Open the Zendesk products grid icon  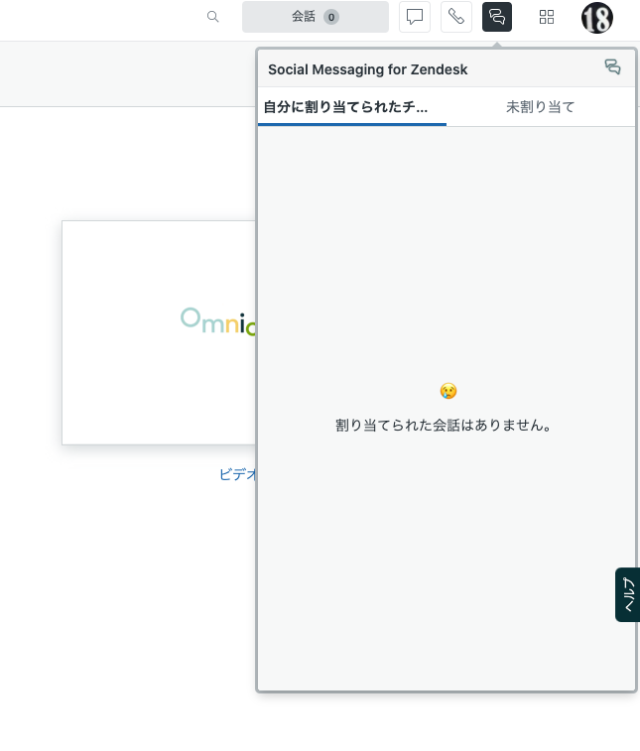547,17
